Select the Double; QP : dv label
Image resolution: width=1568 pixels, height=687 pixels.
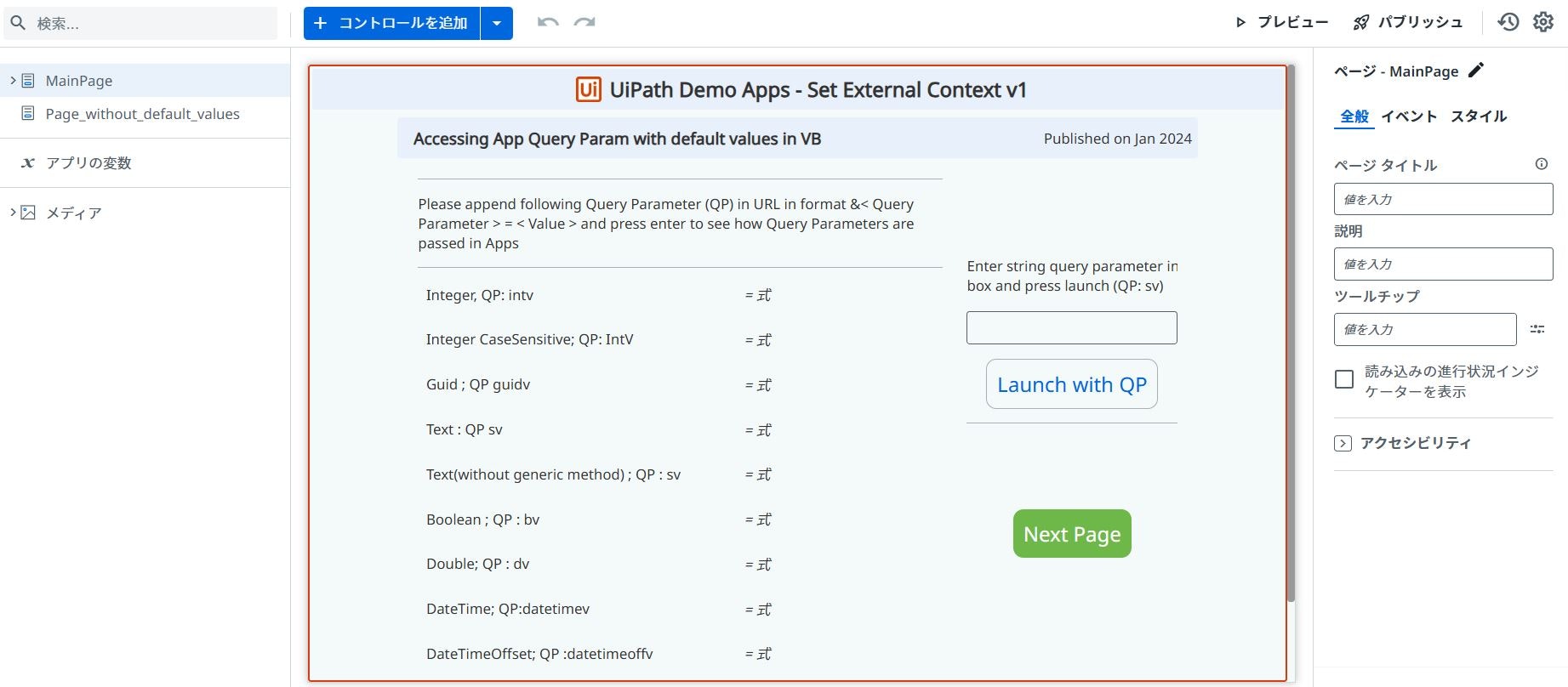pos(477,564)
